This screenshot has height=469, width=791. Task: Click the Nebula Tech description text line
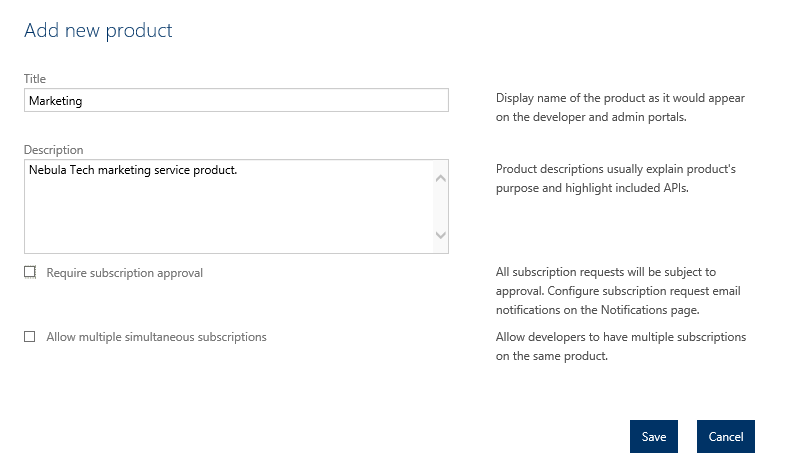[x=132, y=170]
